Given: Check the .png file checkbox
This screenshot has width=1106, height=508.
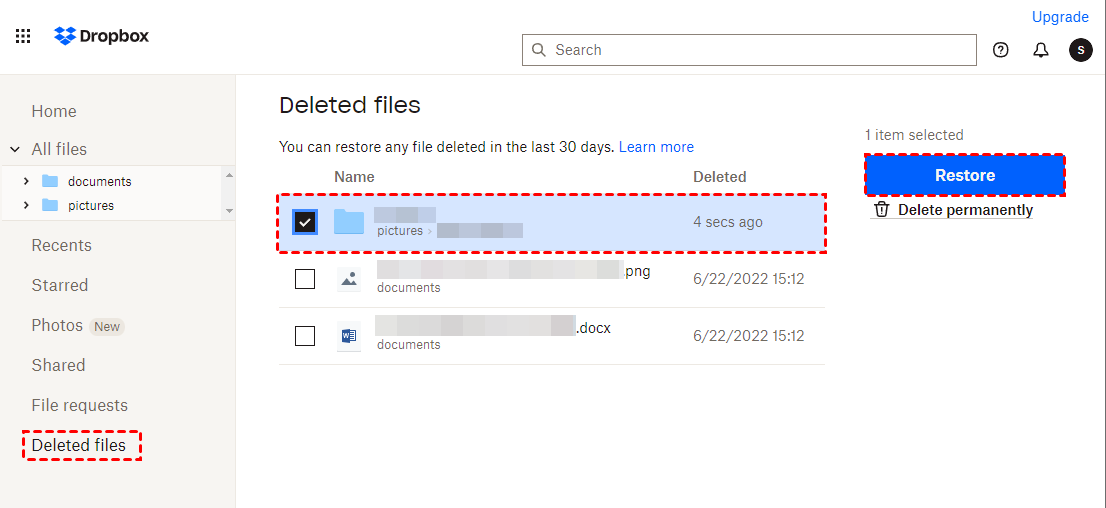Looking at the screenshot, I should pyautogui.click(x=305, y=279).
